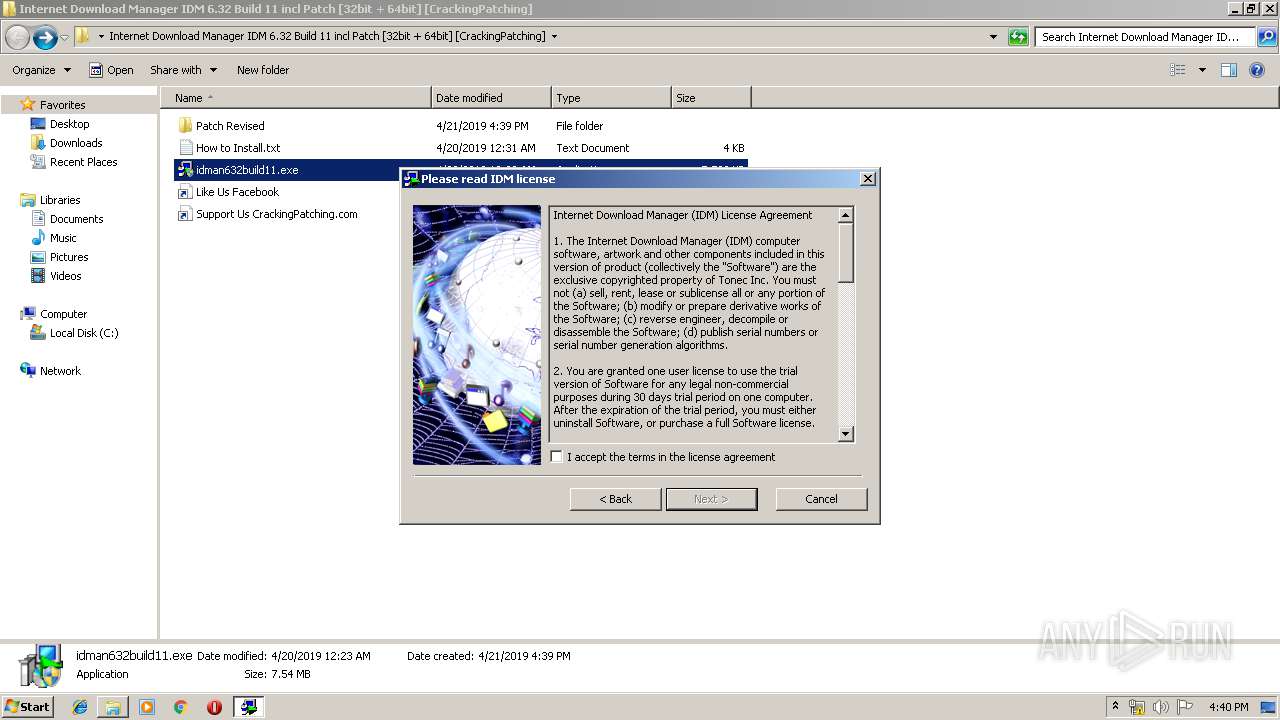Accept the terms in the license agreement
1280x720 pixels.
pyautogui.click(x=557, y=457)
